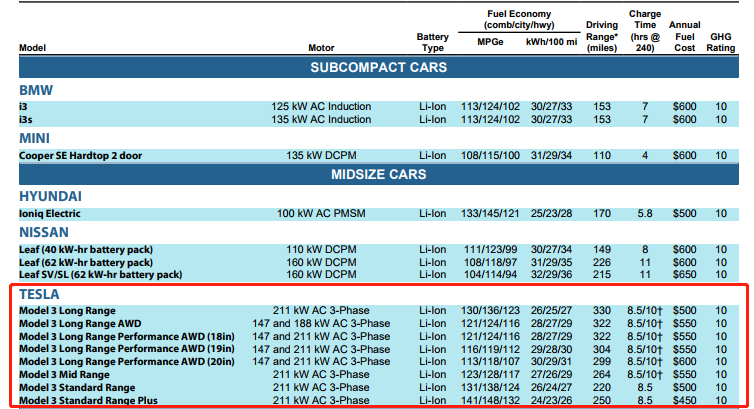Click the 5.8 hours charge time value

pyautogui.click(x=645, y=213)
